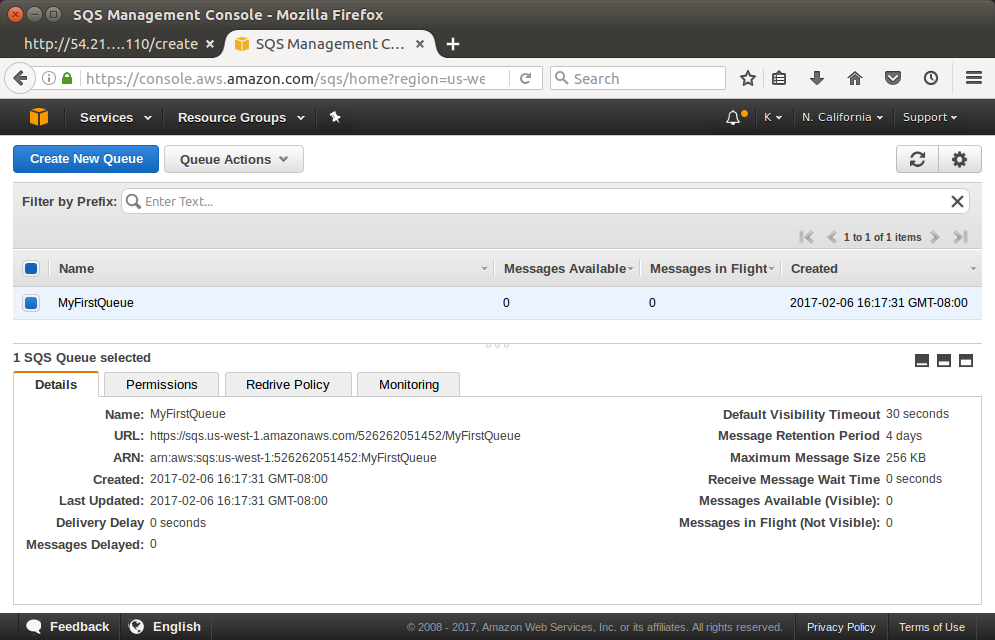Image resolution: width=995 pixels, height=640 pixels.
Task: Open the Privacy Policy link
Action: coord(841,627)
